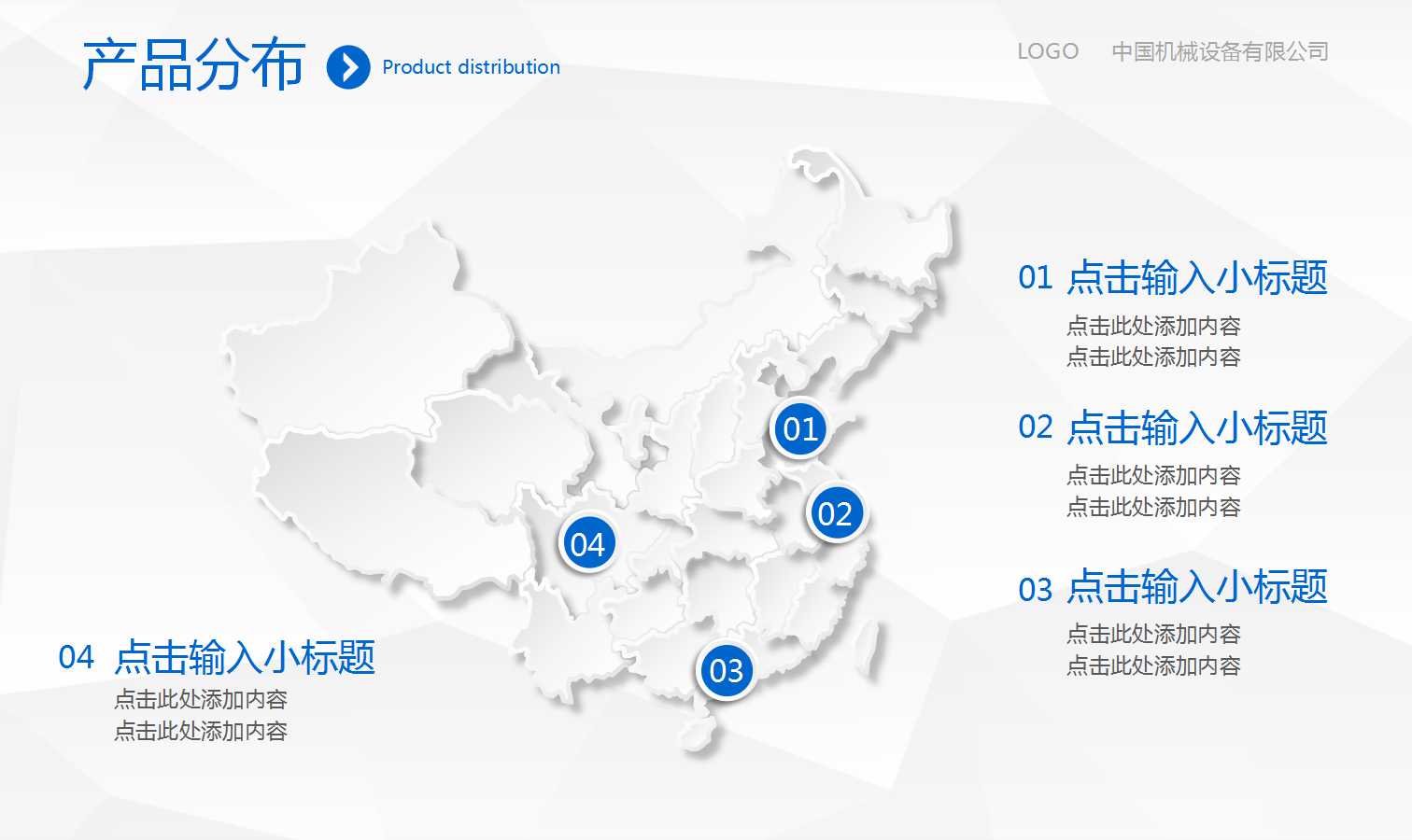
Task: Click 中国机械设备有限公司 company name
Action: point(1220,51)
